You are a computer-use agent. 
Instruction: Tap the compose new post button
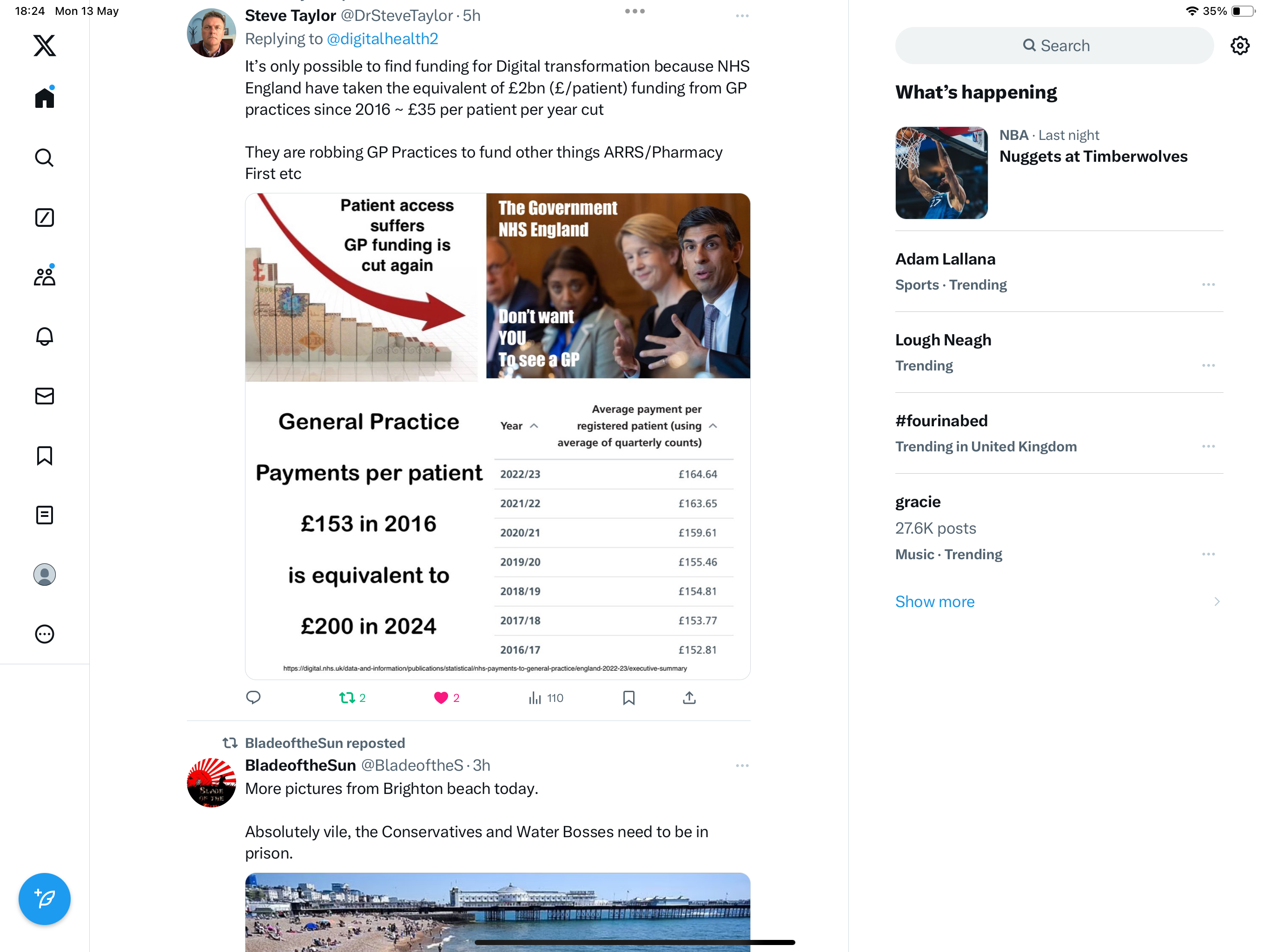44,899
